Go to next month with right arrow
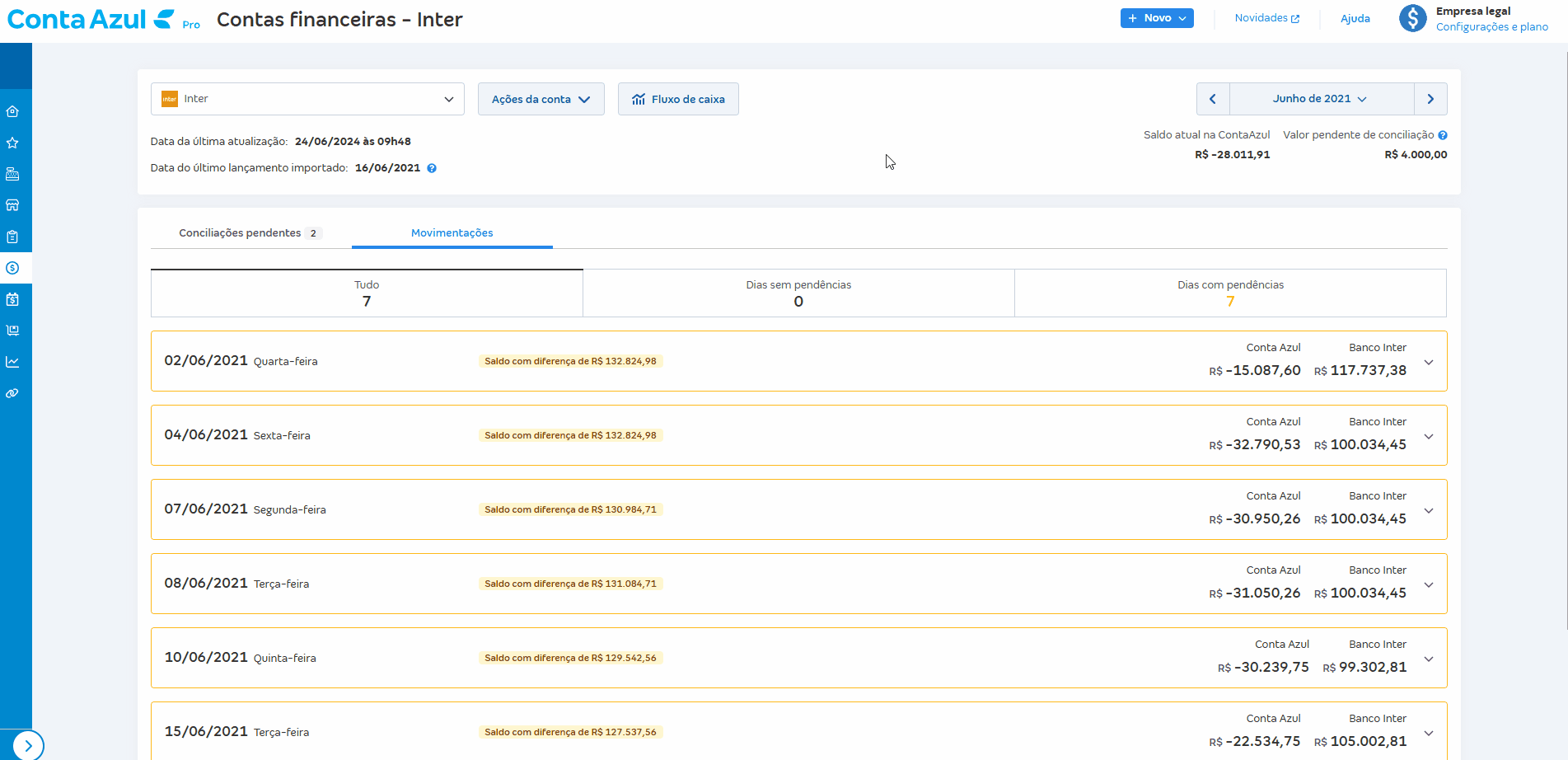Screen dimensions: 1568x760 click(1430, 99)
